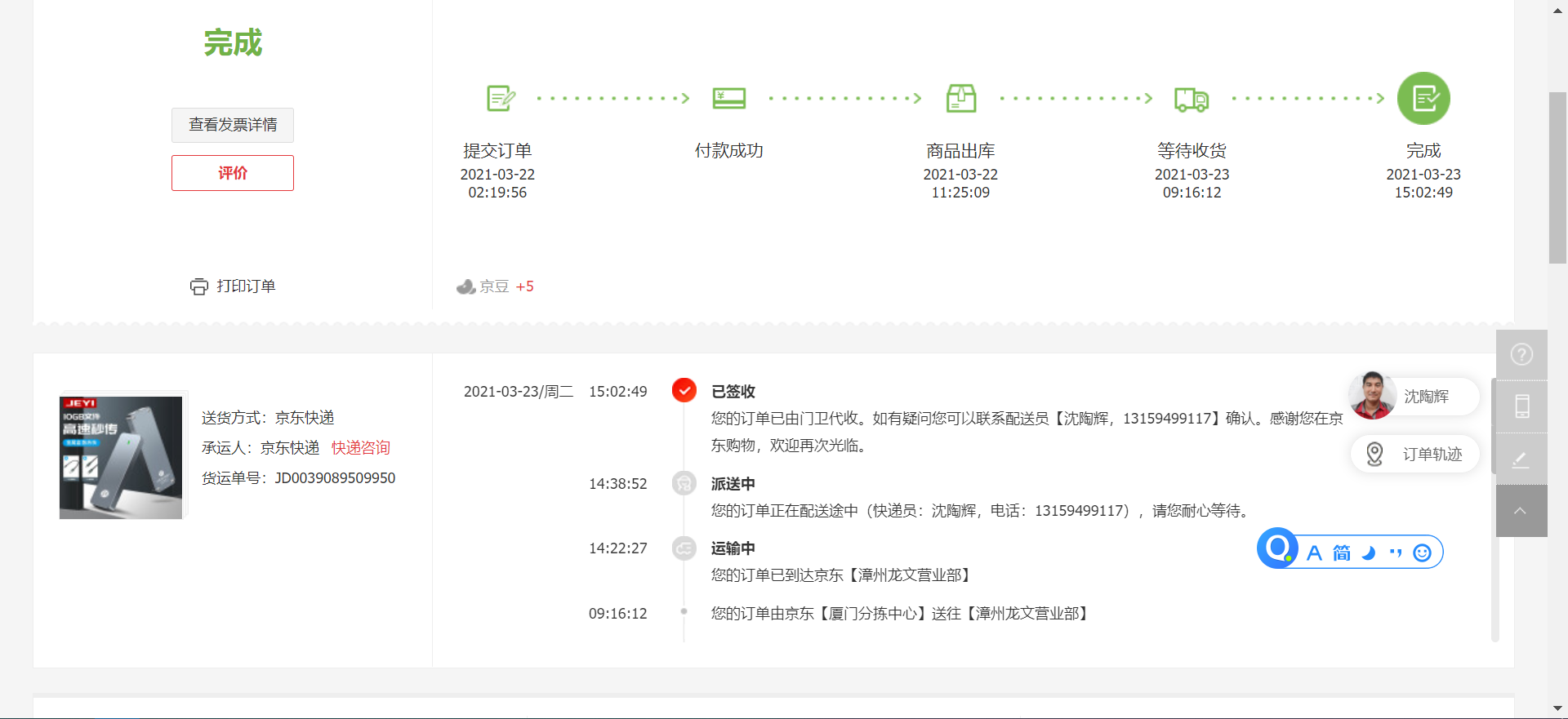Click the location pin icon in 订单轨迹
This screenshot has height=719, width=1568.
click(1374, 454)
